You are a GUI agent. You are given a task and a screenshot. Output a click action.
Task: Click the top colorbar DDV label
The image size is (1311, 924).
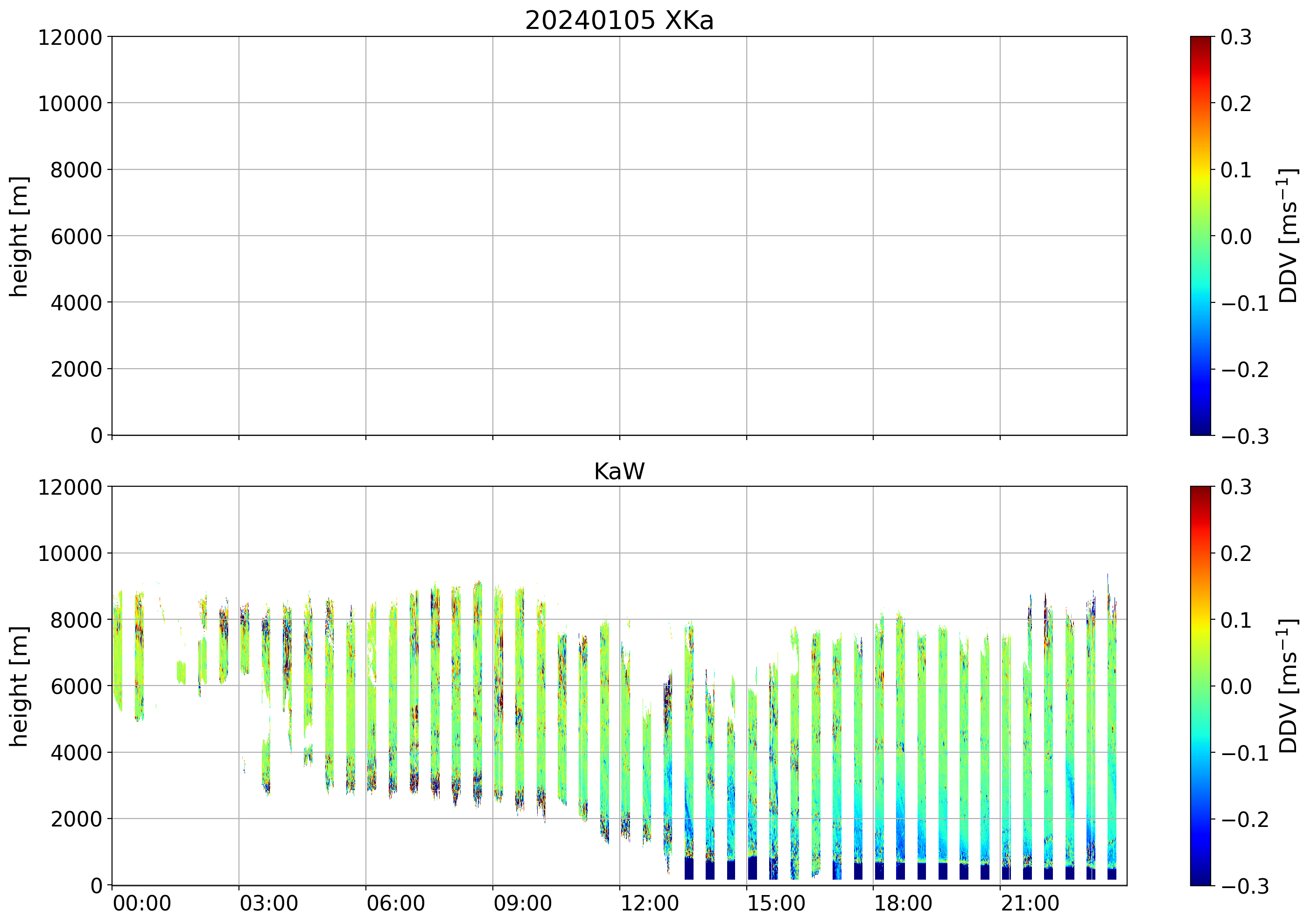point(1290,236)
